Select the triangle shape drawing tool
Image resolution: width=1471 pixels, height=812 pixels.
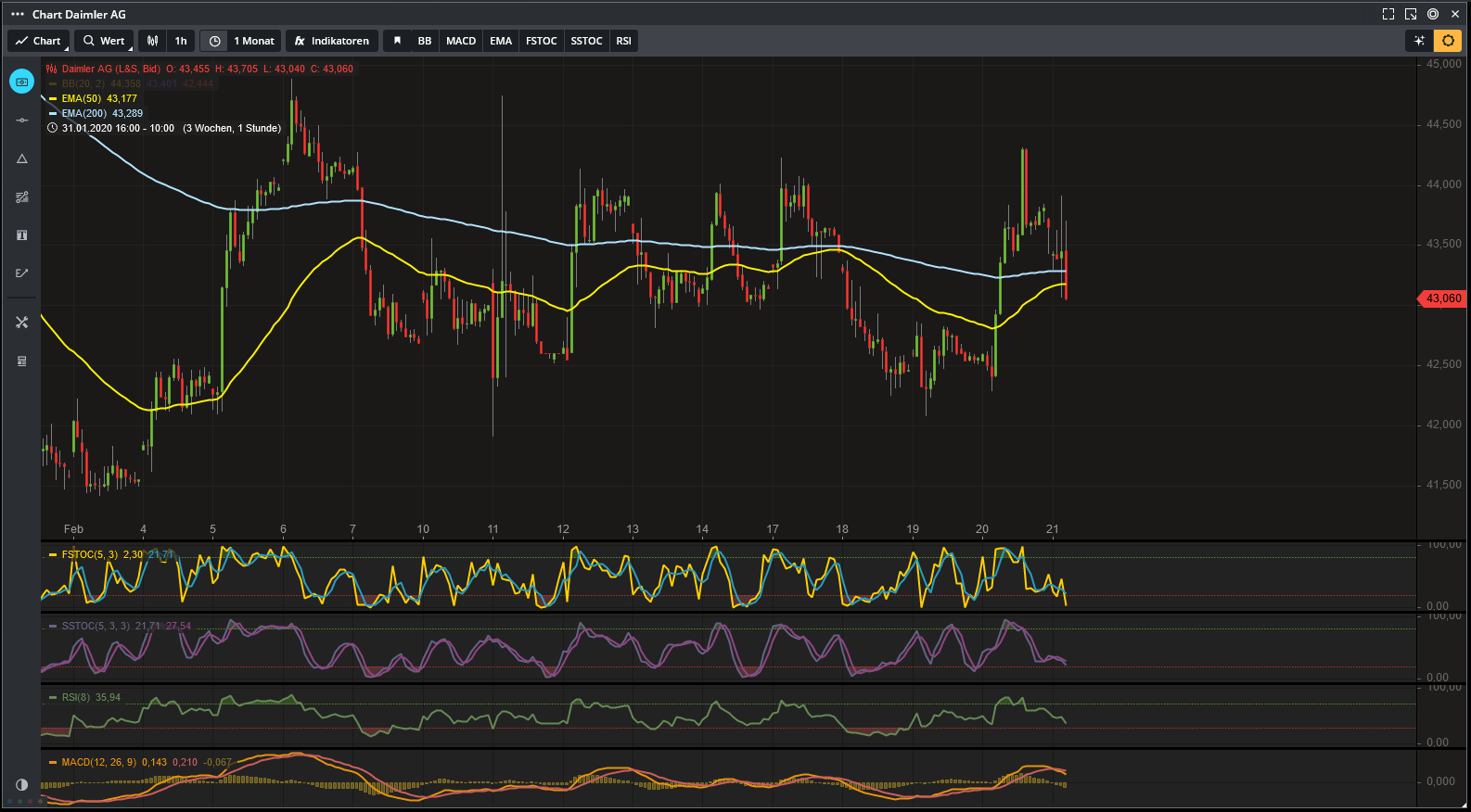pyautogui.click(x=21, y=159)
